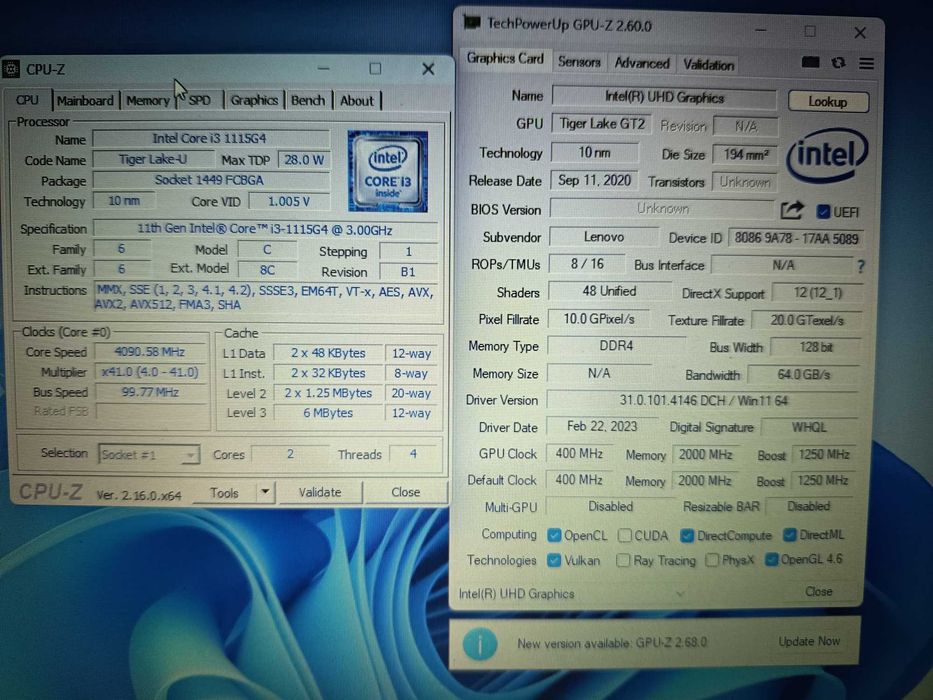This screenshot has height=700, width=933.
Task: Toggle the UEFI checkbox
Action: (824, 211)
